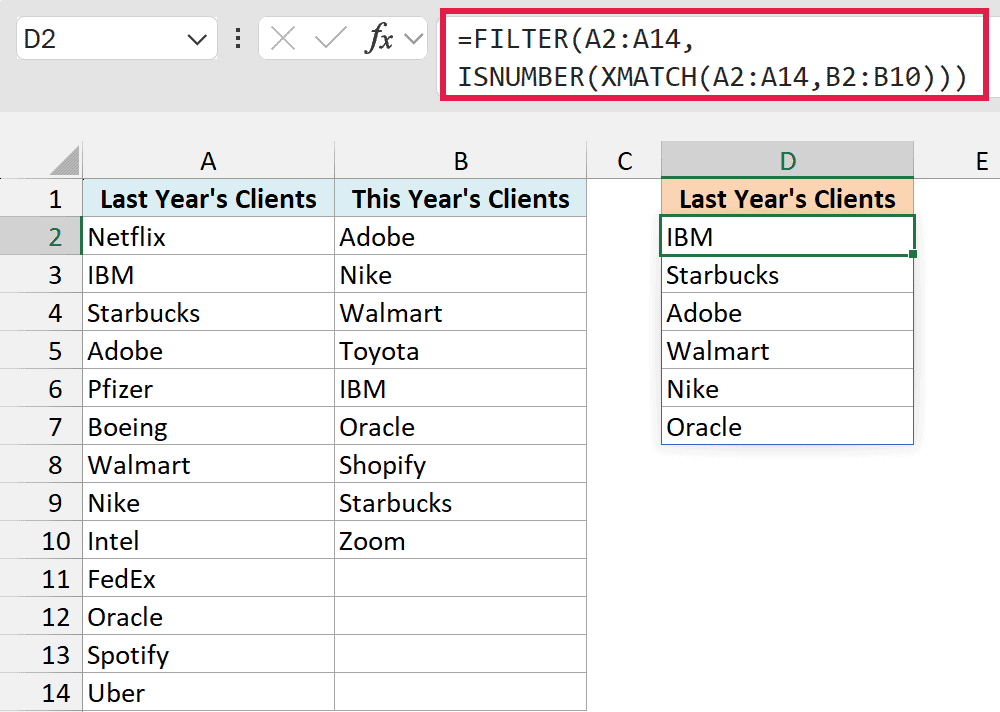Click the Walmart cell in column D
1000x712 pixels.
coord(788,350)
